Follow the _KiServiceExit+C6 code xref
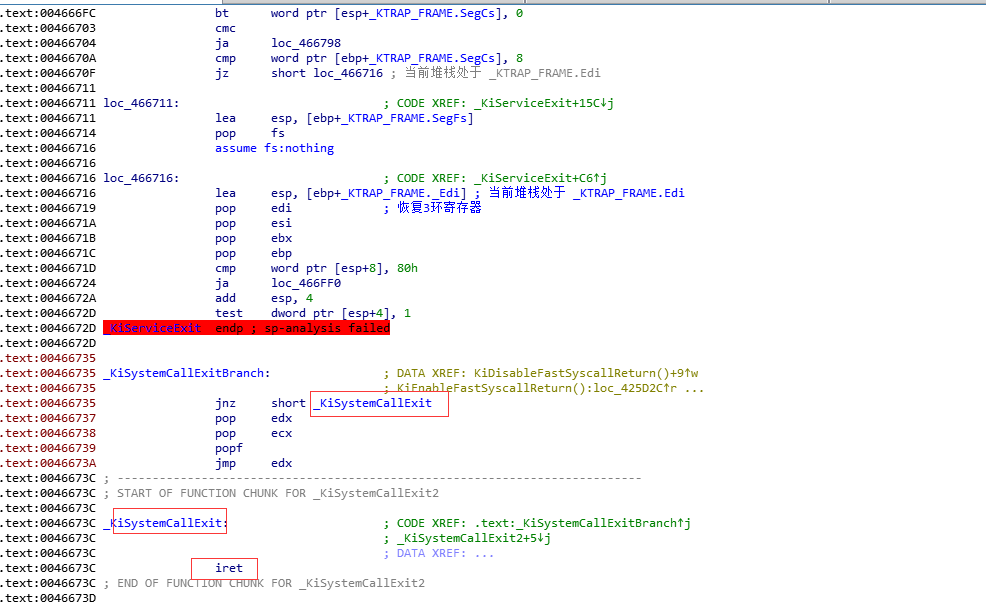The width and height of the screenshot is (986, 602). pyautogui.click(x=540, y=179)
